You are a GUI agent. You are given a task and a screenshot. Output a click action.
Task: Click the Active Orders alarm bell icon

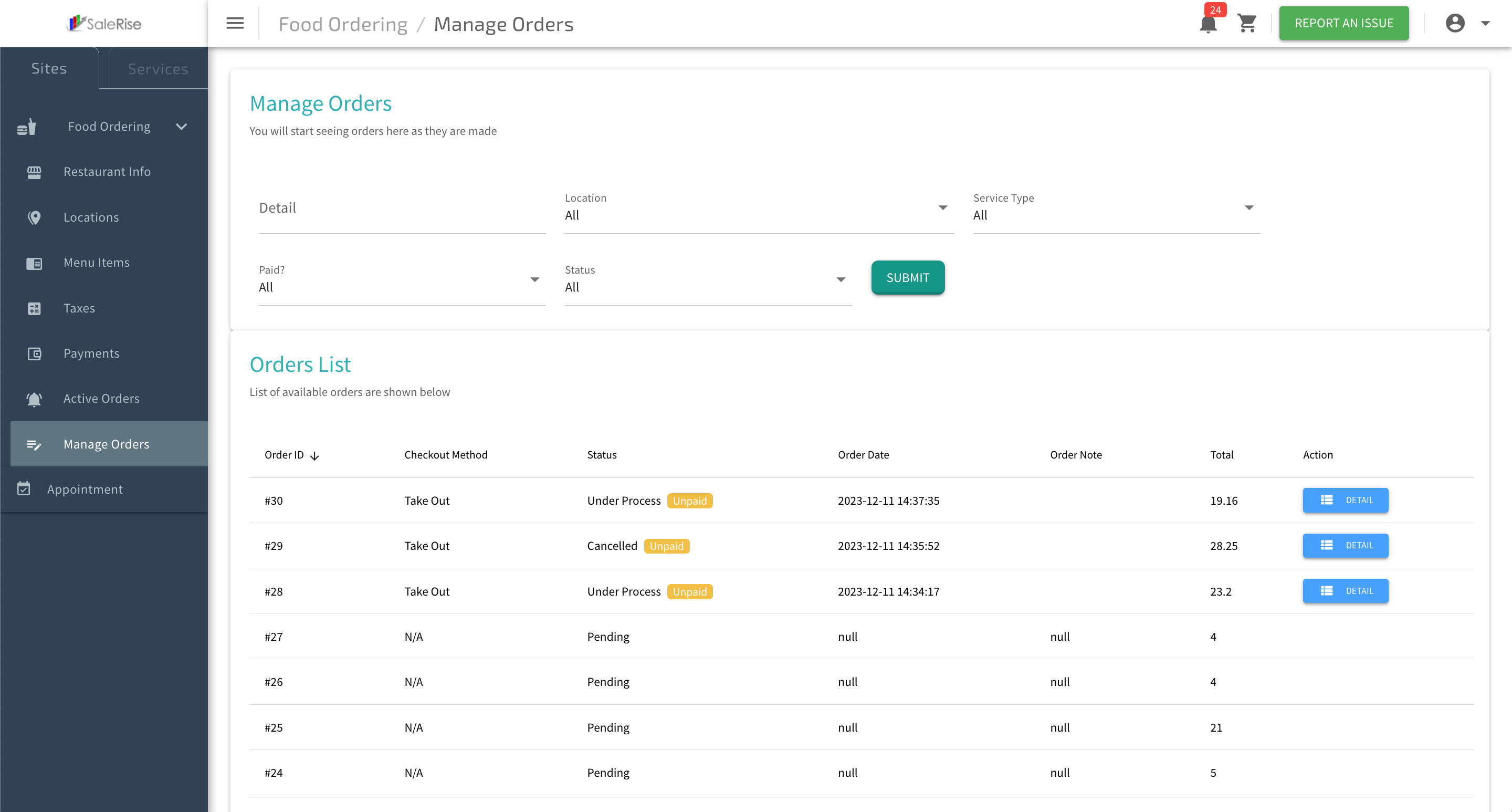34,399
